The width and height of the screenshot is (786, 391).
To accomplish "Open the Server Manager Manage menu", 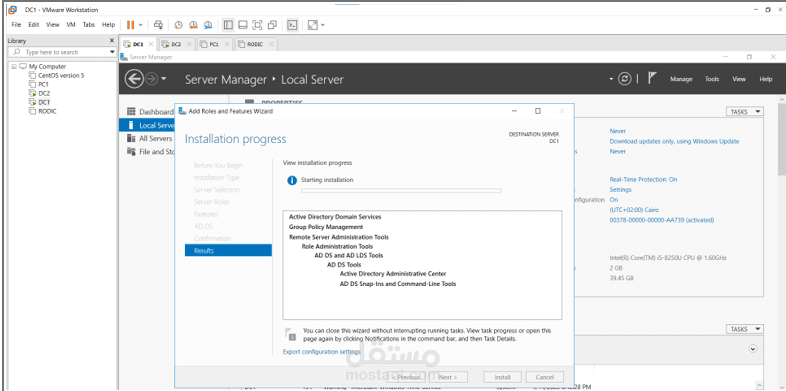I will pos(681,79).
